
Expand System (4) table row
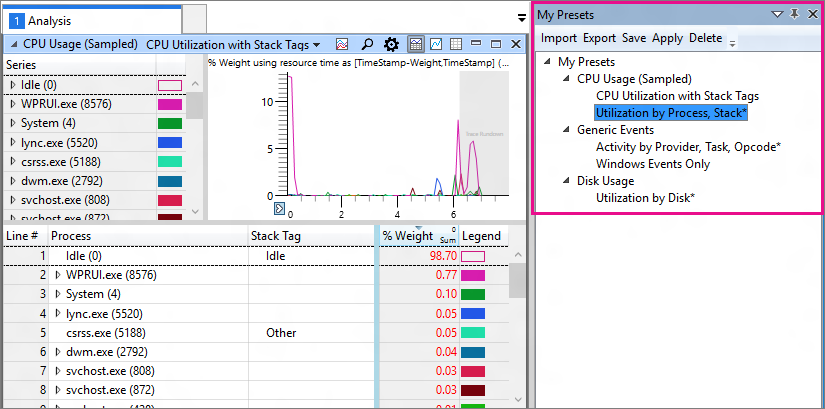coord(58,294)
